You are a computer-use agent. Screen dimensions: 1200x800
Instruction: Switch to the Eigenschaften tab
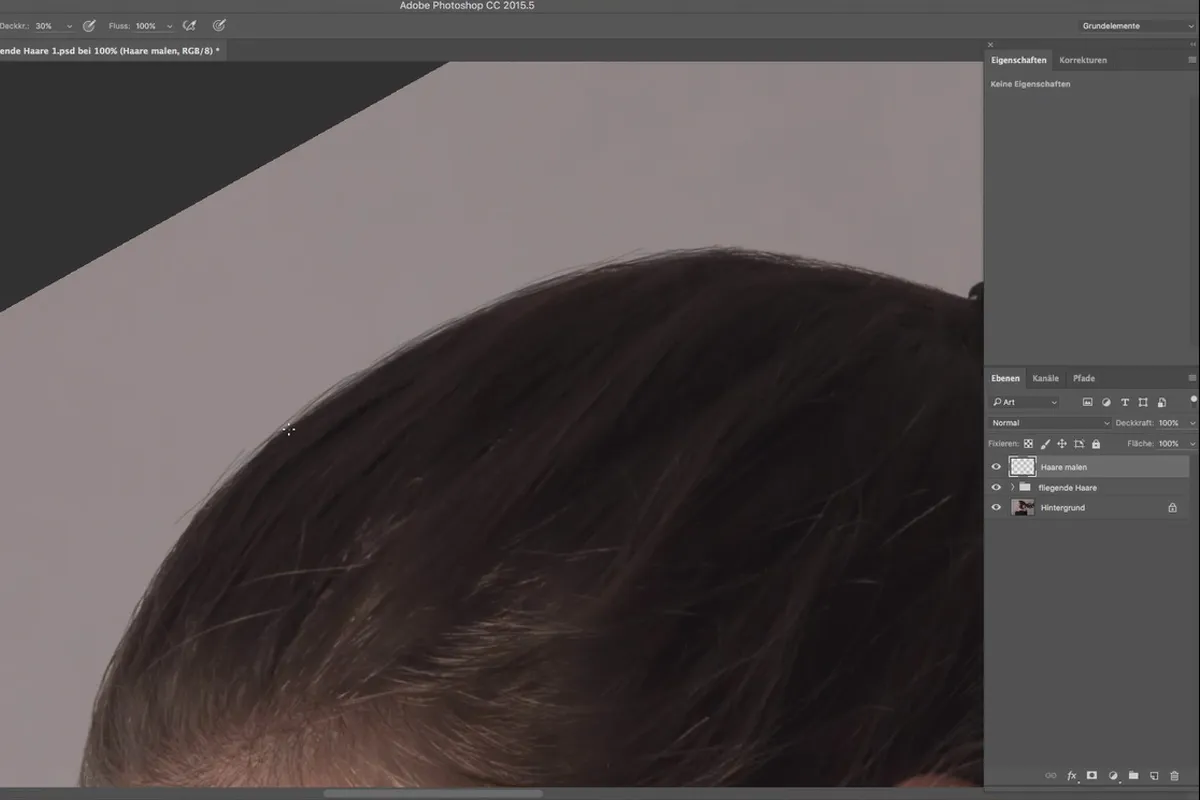click(x=1018, y=60)
